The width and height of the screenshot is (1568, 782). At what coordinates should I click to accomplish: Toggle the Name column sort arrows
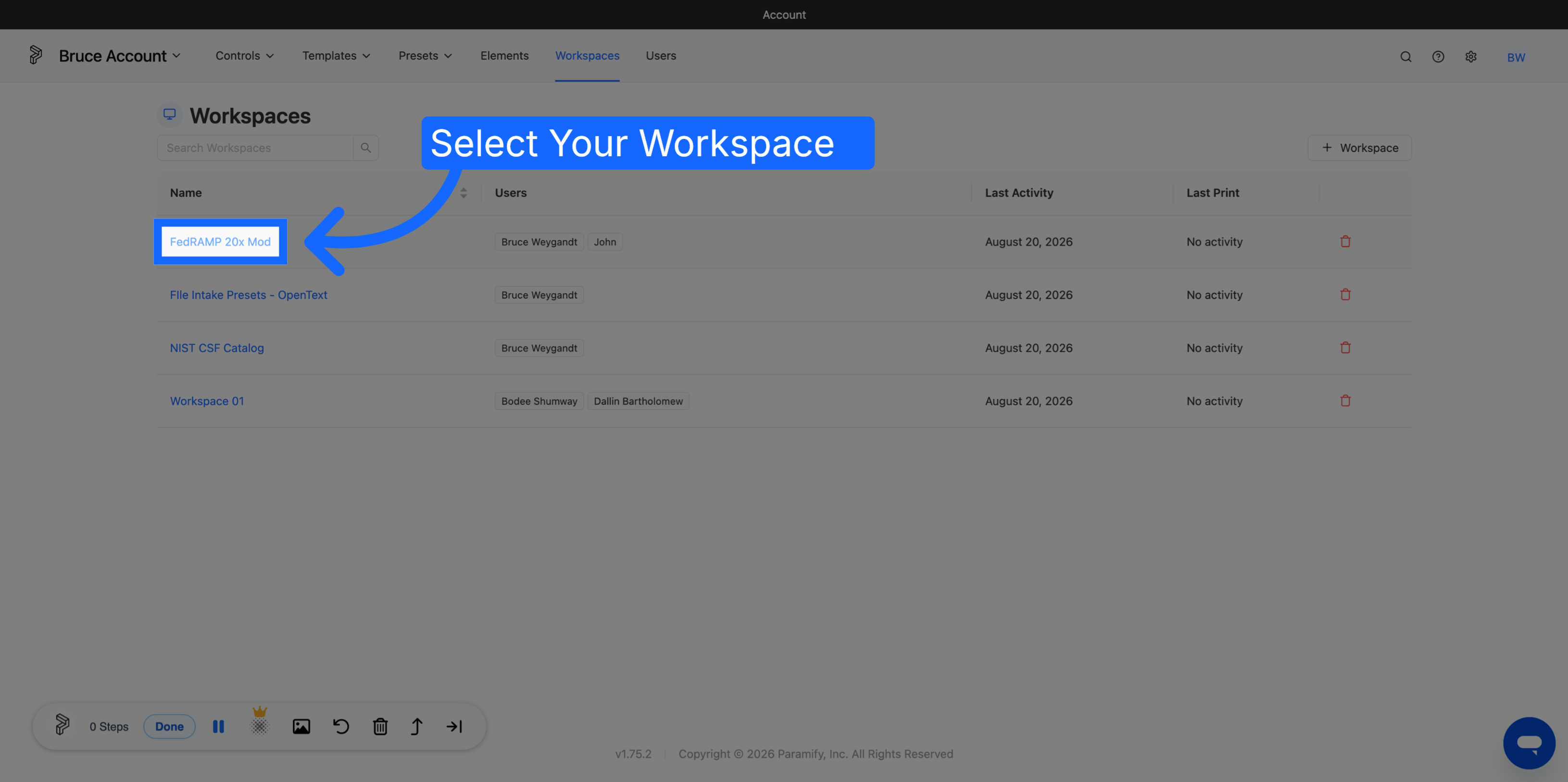[x=464, y=193]
